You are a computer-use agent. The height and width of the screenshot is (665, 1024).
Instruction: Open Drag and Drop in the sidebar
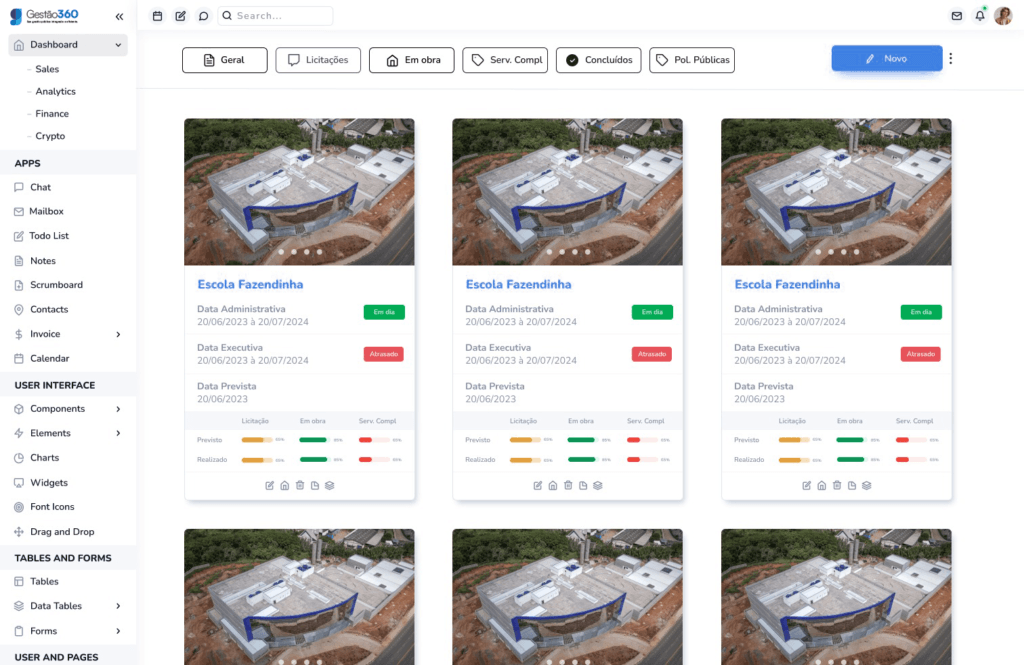[x=62, y=532]
